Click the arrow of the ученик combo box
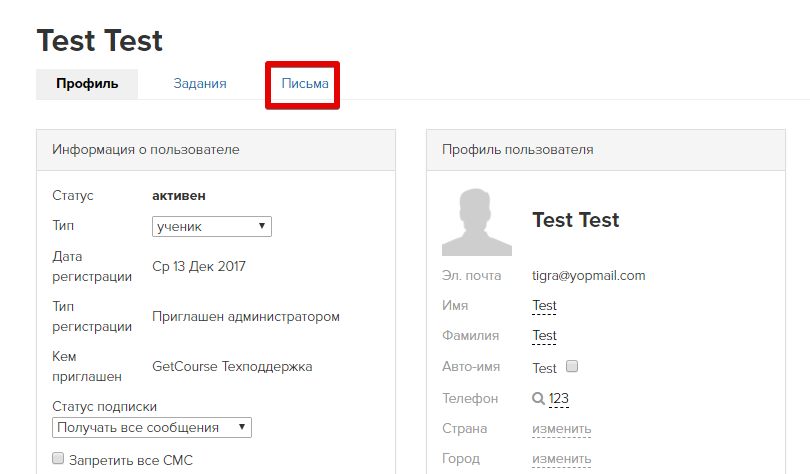 (x=262, y=226)
